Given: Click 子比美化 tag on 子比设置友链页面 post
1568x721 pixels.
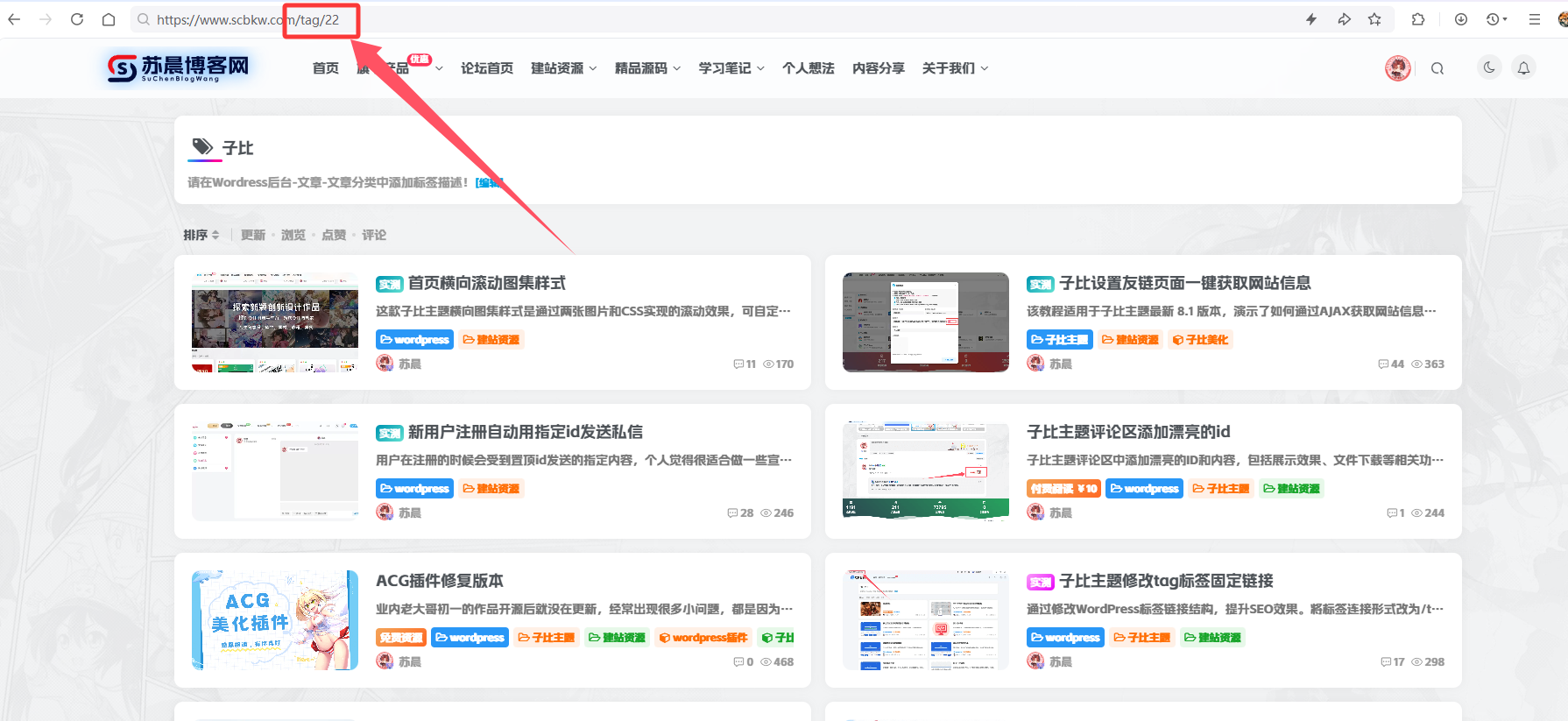Looking at the screenshot, I should [x=1201, y=339].
